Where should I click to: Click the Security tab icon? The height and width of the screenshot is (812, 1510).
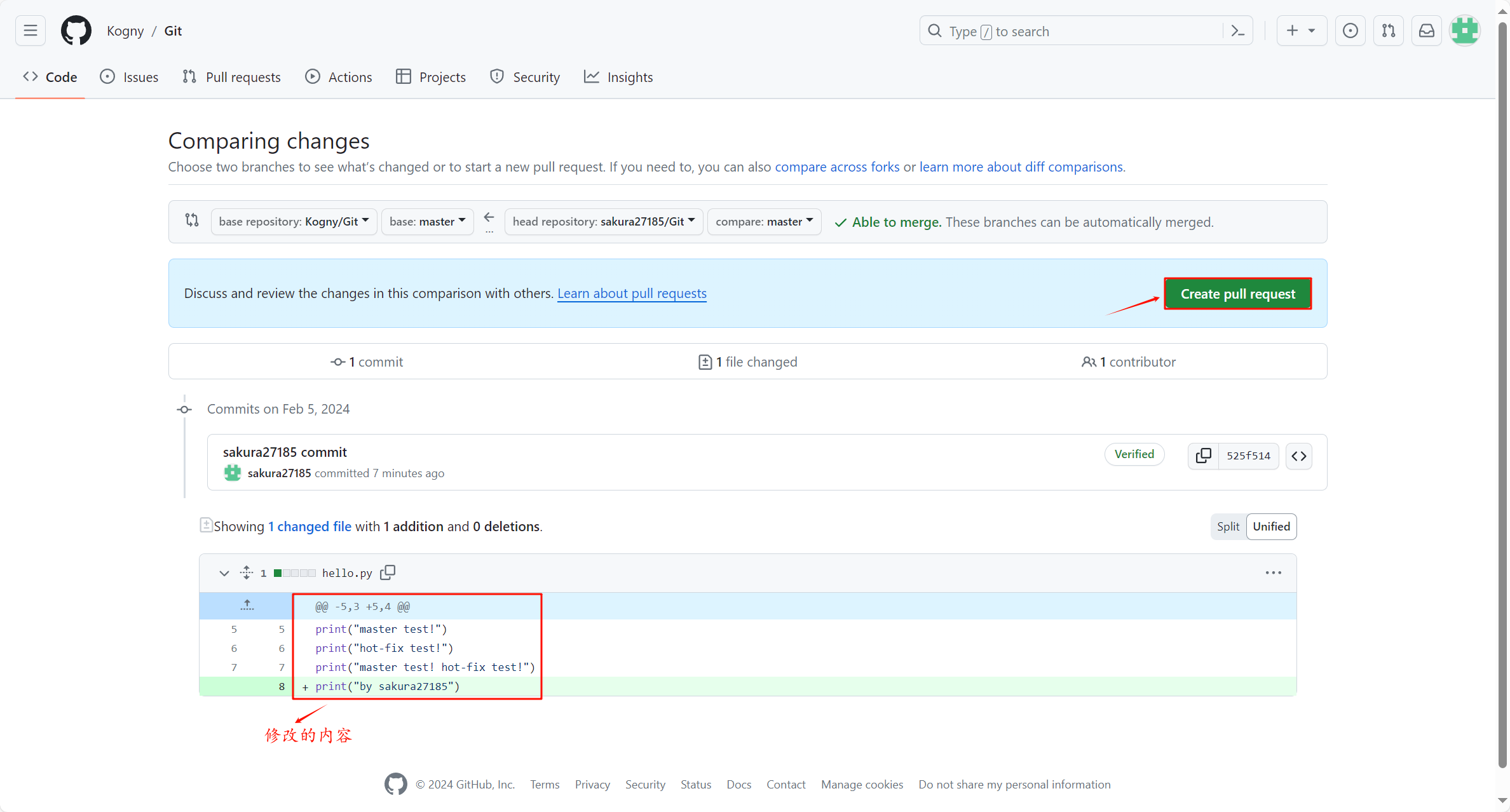[x=497, y=77]
